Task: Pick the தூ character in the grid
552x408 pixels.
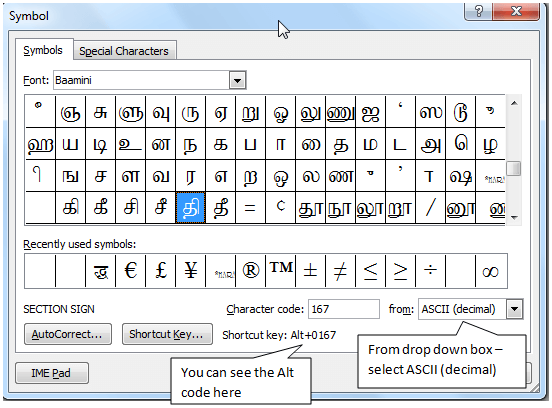Action: pos(310,208)
